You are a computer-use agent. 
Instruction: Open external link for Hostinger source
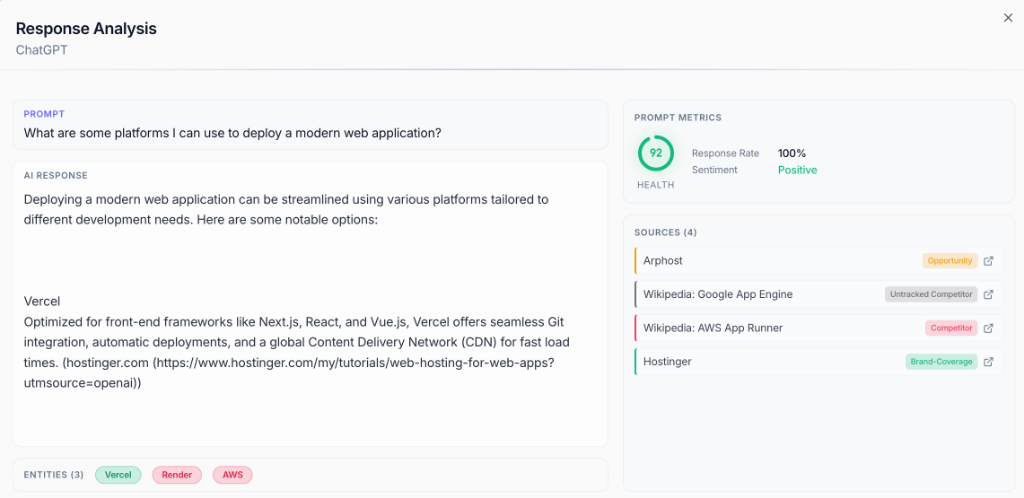(x=988, y=362)
